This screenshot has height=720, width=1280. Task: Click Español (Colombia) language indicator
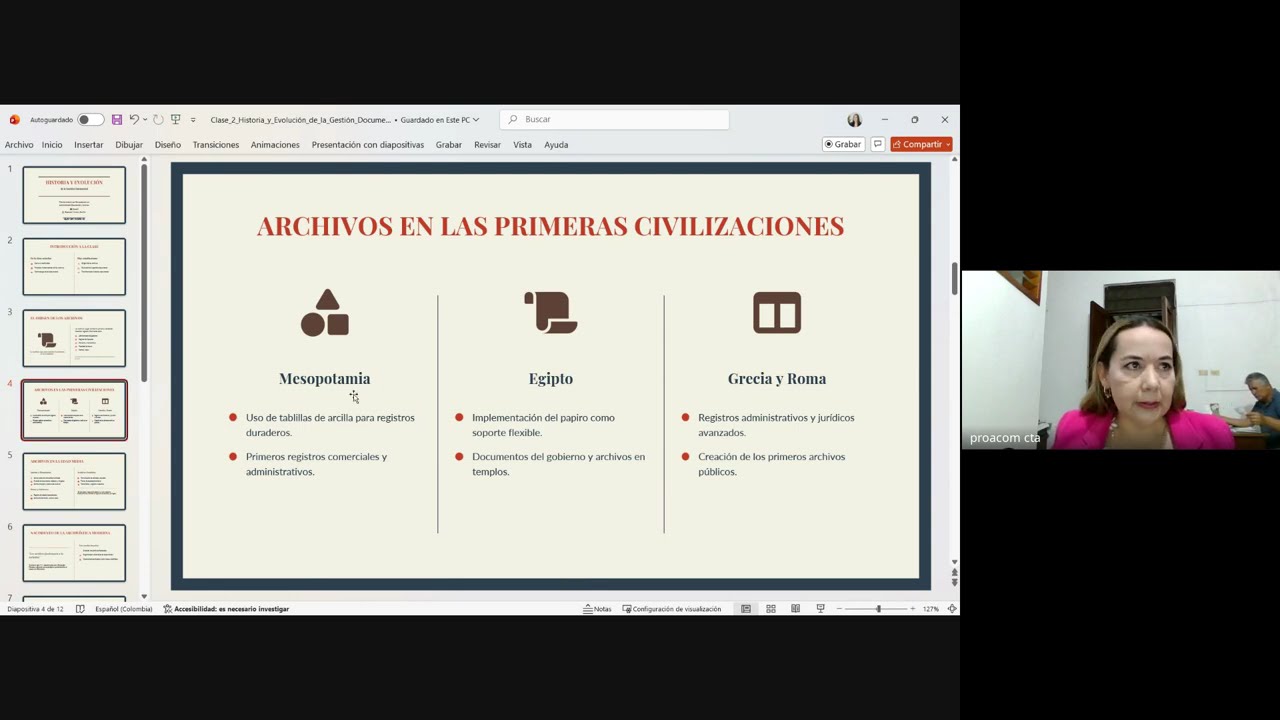[124, 609]
